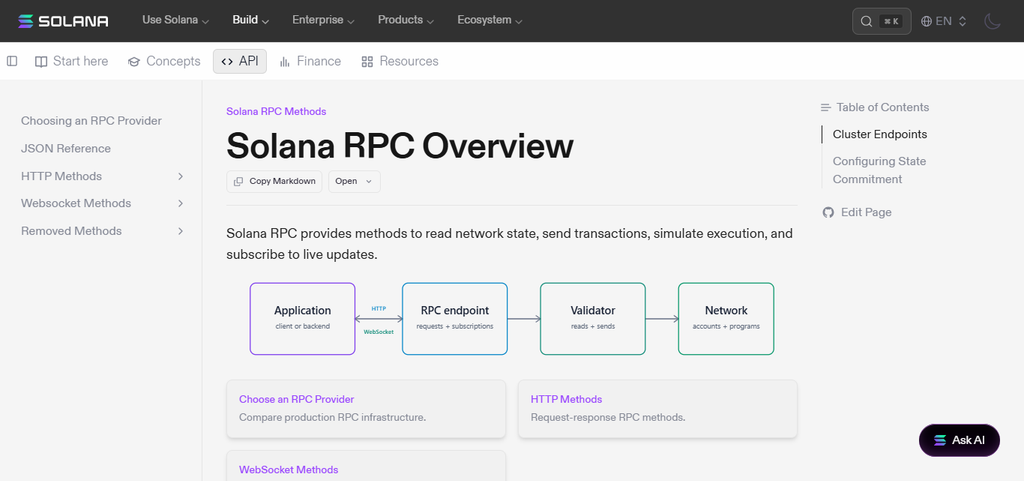The image size is (1024, 481).
Task: Open the WebSocket Methods card
Action: tap(366, 465)
